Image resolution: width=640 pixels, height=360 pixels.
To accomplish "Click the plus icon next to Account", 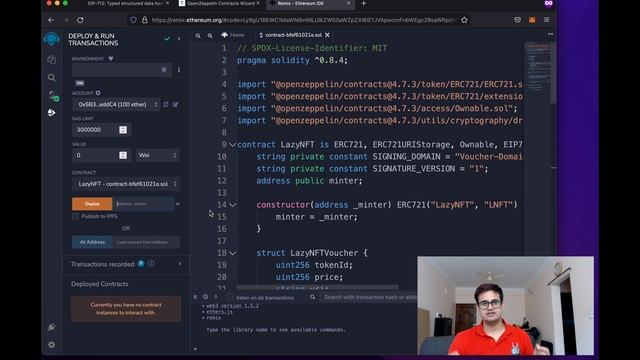I will [98, 93].
